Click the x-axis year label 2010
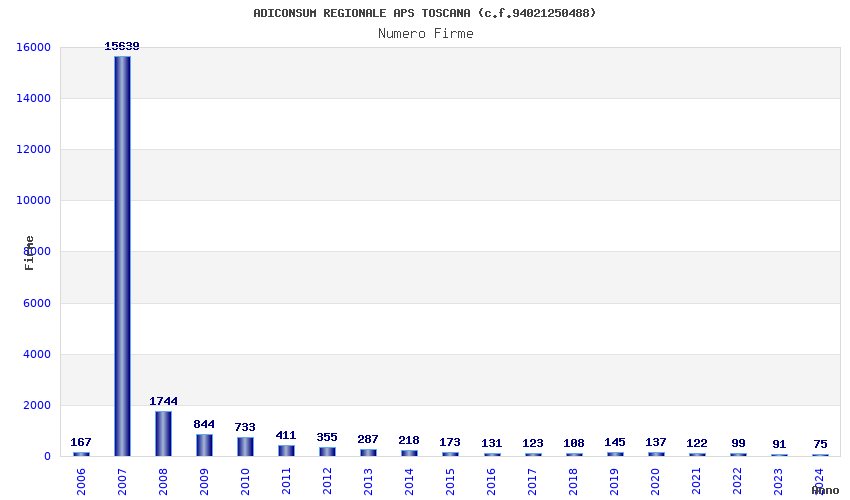 tap(246, 482)
